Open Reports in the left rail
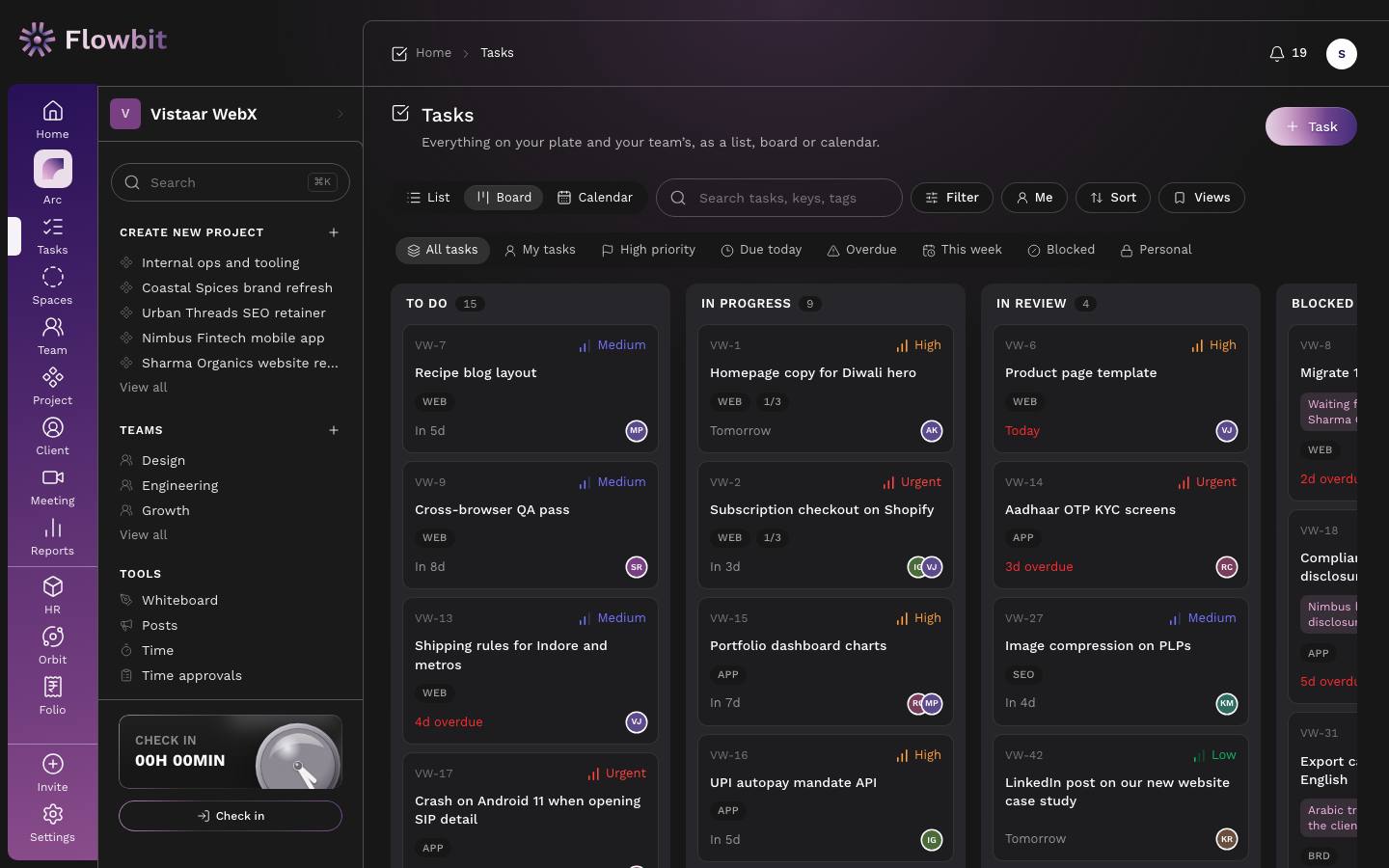The width and height of the screenshot is (1389, 868). coord(53,536)
